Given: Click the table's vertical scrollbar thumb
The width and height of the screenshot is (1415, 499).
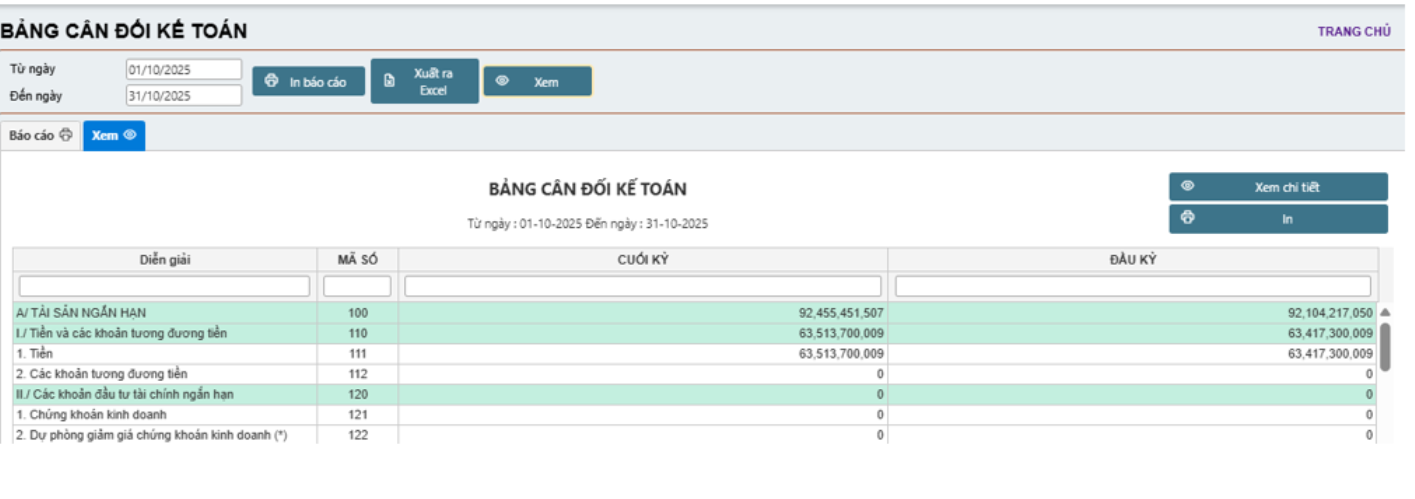Looking at the screenshot, I should tap(1384, 346).
